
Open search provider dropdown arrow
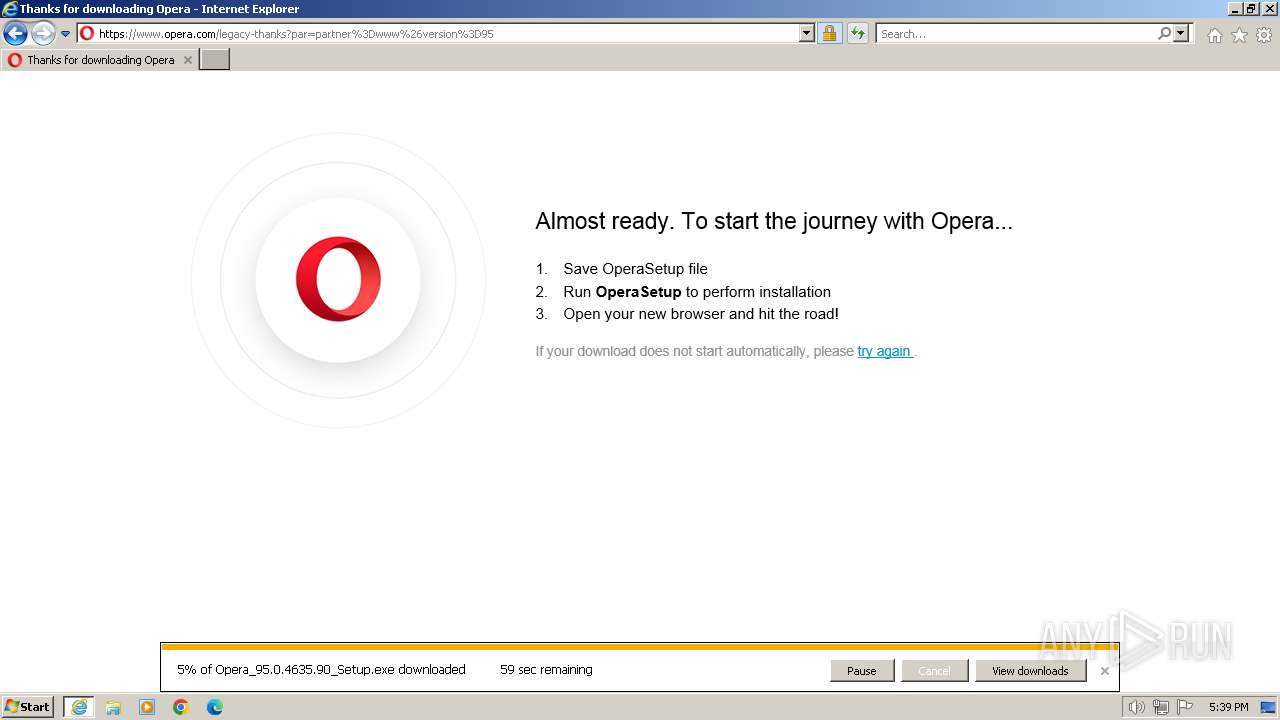pos(1181,33)
